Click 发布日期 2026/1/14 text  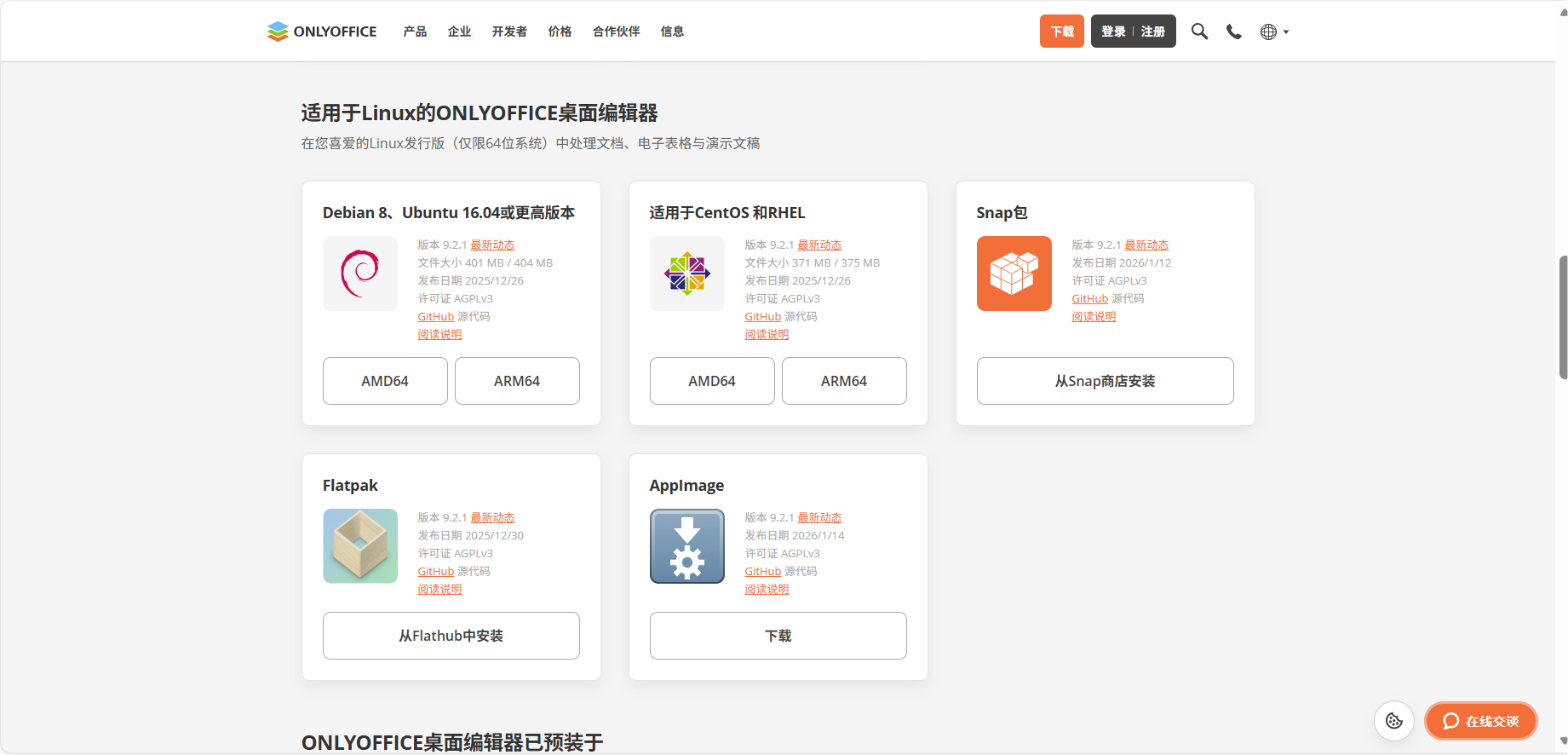[x=795, y=536]
